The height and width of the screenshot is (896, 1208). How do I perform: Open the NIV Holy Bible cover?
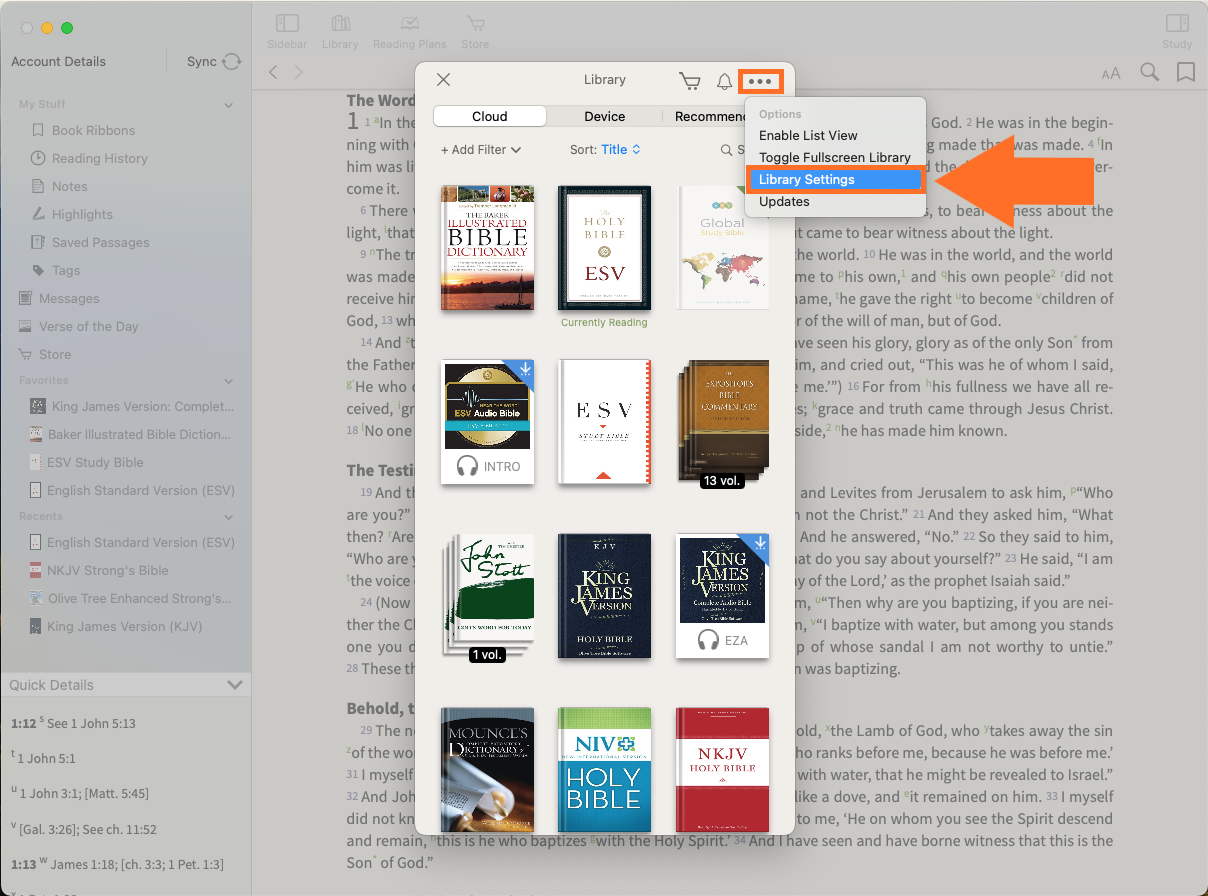(x=604, y=770)
